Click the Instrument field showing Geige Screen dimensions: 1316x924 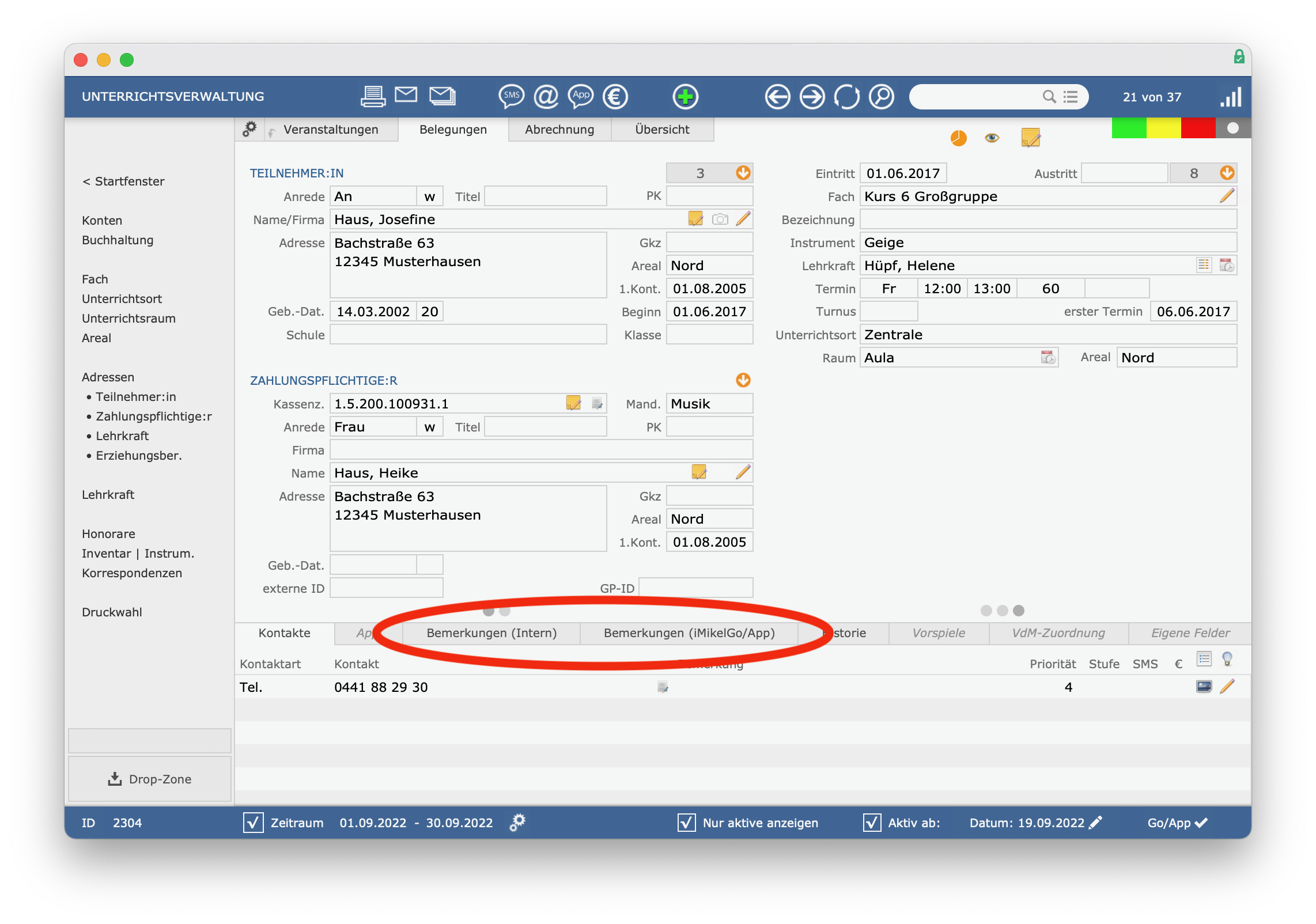(x=1048, y=243)
